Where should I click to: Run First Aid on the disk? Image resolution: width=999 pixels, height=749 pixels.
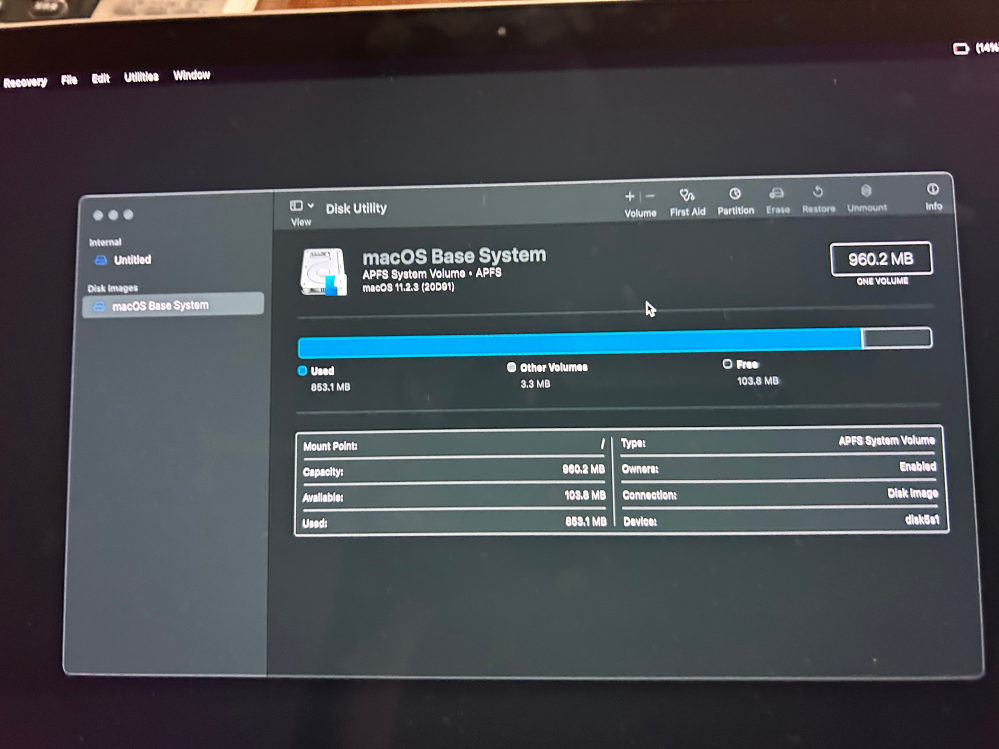(687, 202)
